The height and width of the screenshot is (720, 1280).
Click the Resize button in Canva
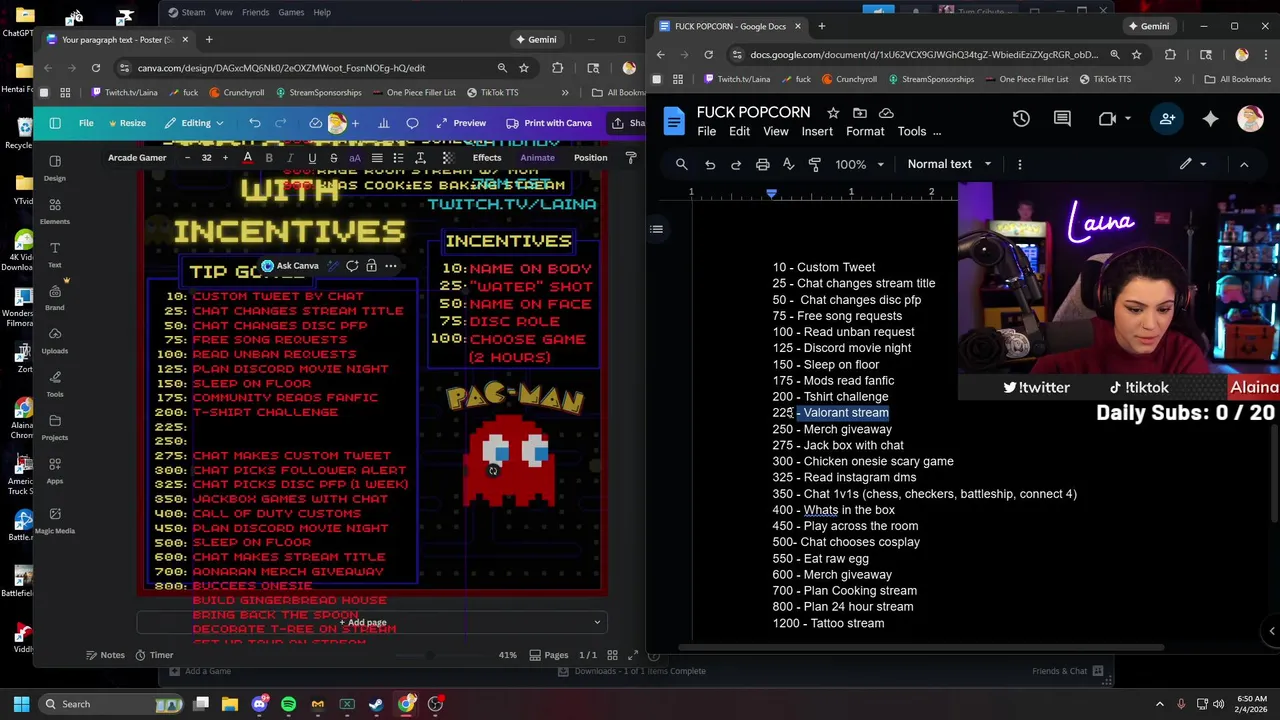(x=126, y=123)
